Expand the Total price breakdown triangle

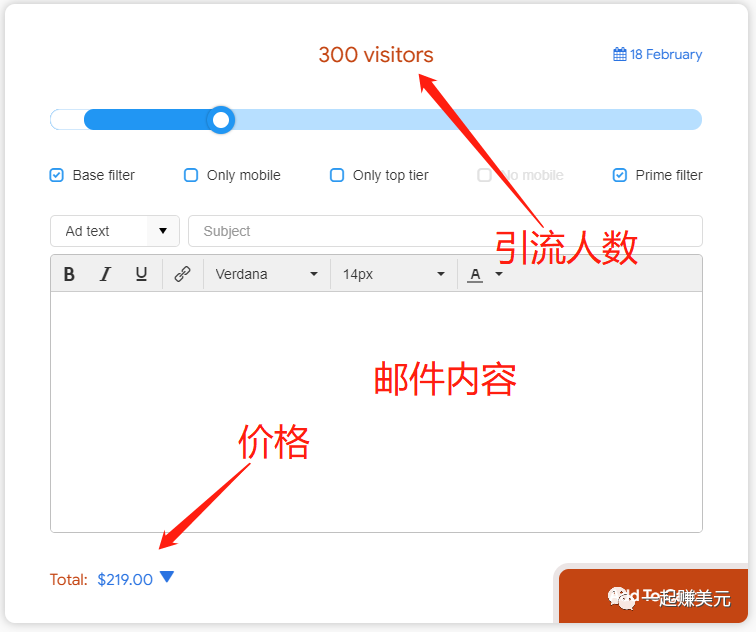[x=167, y=577]
